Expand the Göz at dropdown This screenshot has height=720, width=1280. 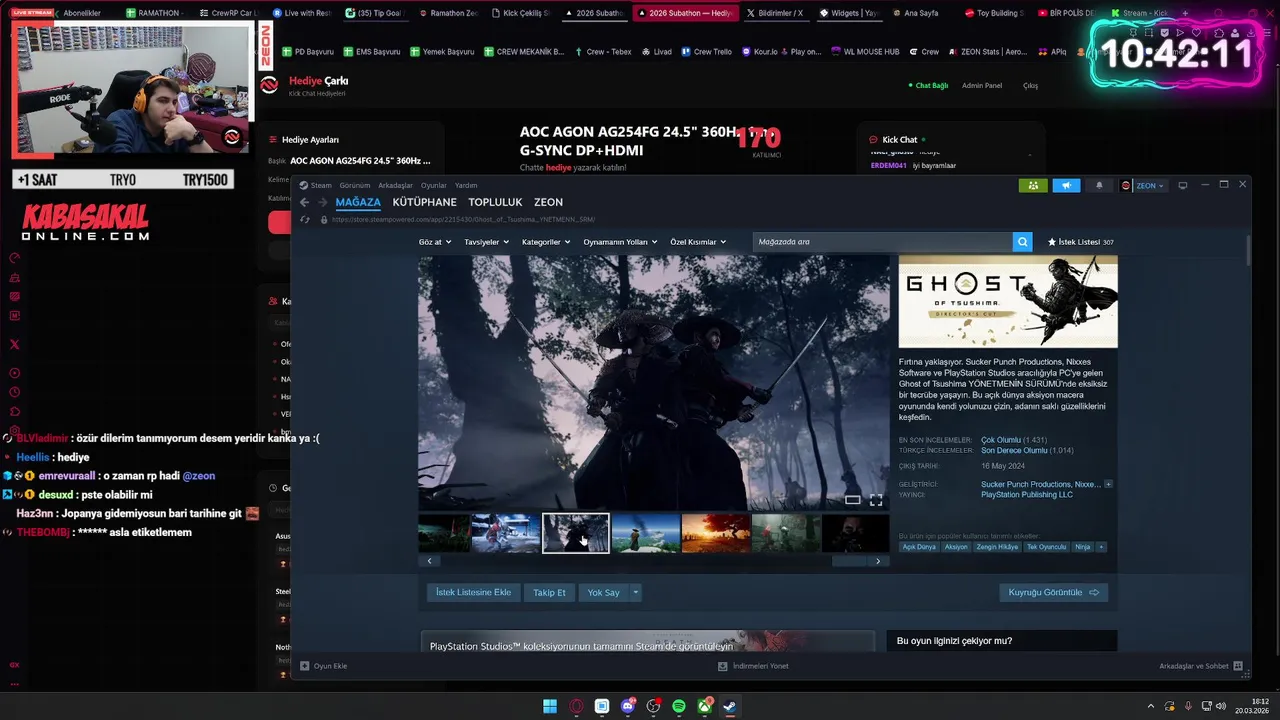(x=435, y=242)
